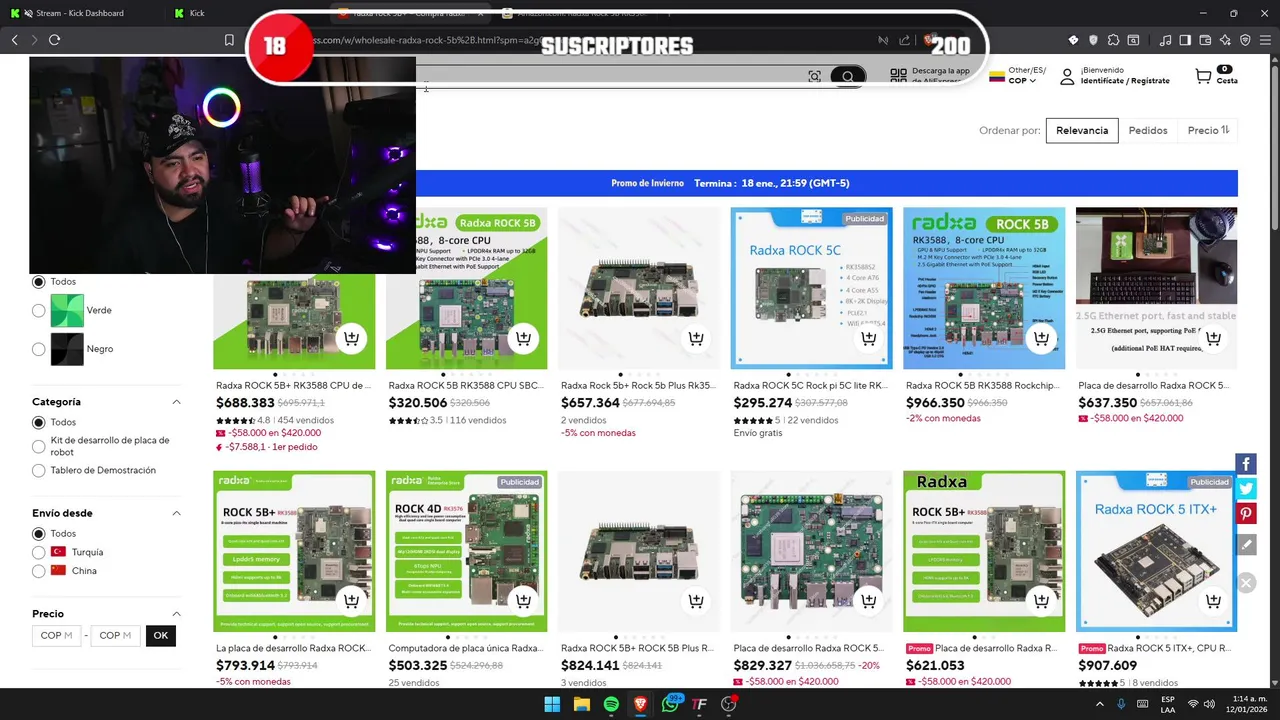1280x720 pixels.
Task: Add Radxa ROCK 5C item to cart
Action: click(868, 339)
